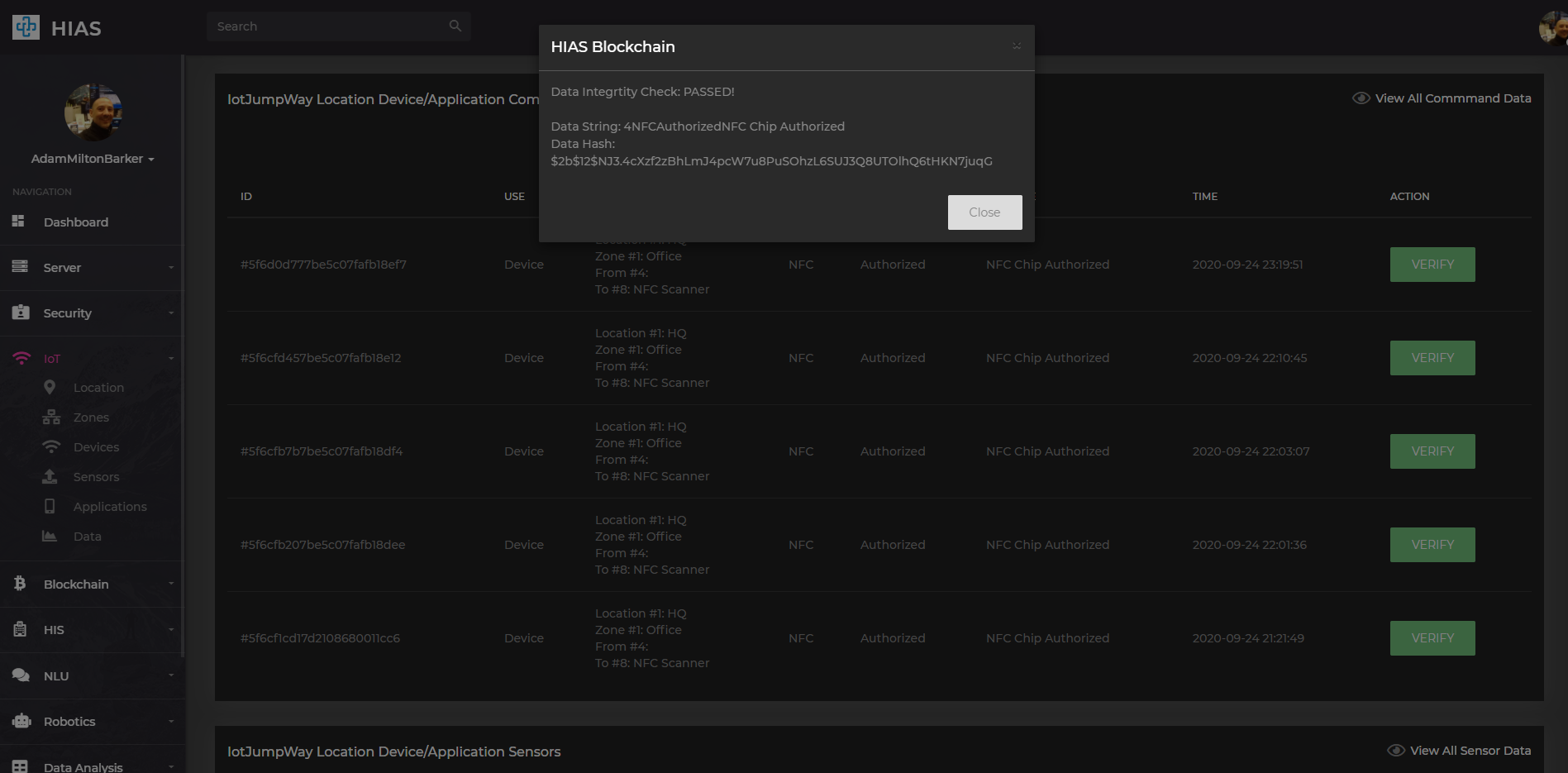Click the ACTION column header
1568x773 pixels.
(1409, 197)
